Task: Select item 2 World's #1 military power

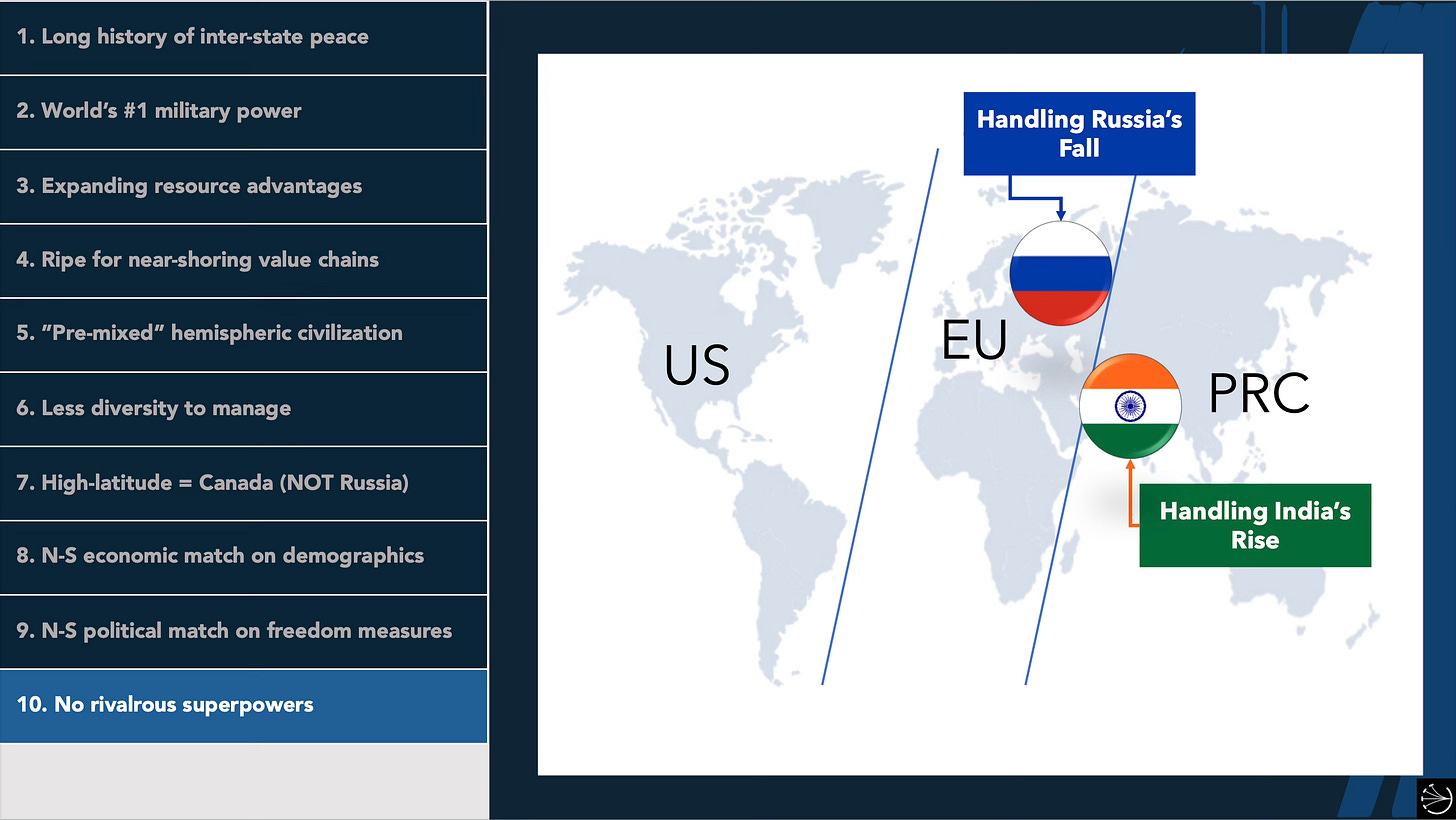Action: 243,112
